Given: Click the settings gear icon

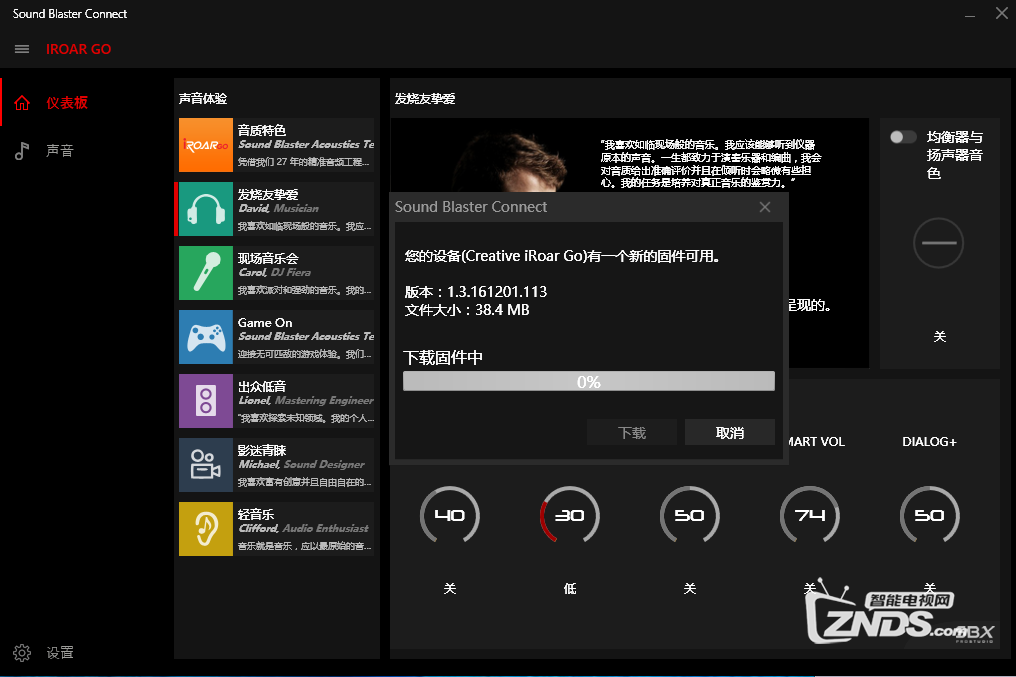Looking at the screenshot, I should [x=22, y=652].
